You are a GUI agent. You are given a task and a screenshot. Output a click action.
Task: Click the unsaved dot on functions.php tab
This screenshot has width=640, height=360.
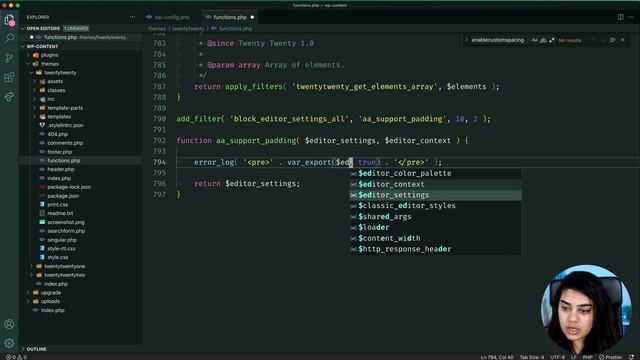coord(252,17)
